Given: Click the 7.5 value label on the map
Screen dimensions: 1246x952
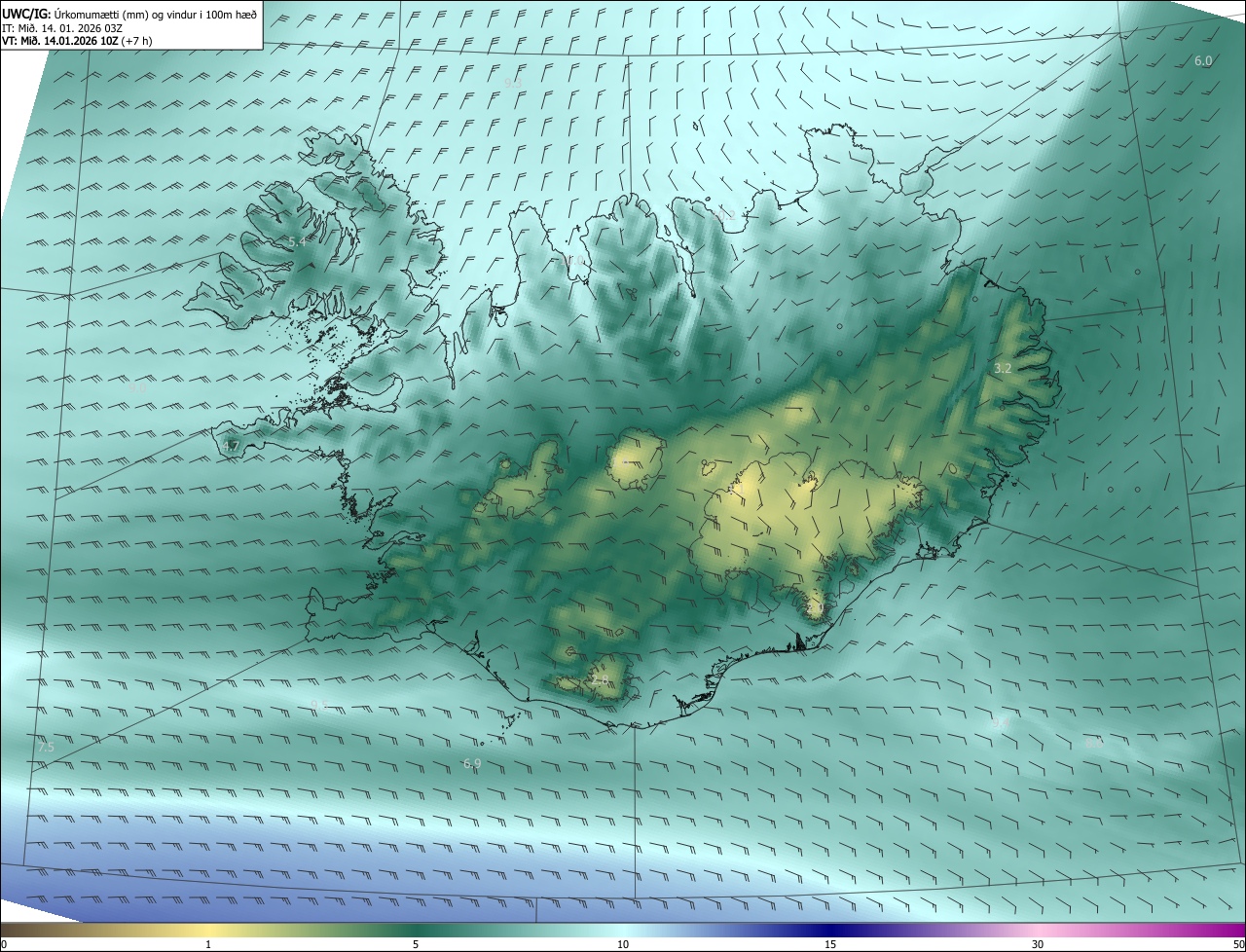Looking at the screenshot, I should click(x=46, y=747).
